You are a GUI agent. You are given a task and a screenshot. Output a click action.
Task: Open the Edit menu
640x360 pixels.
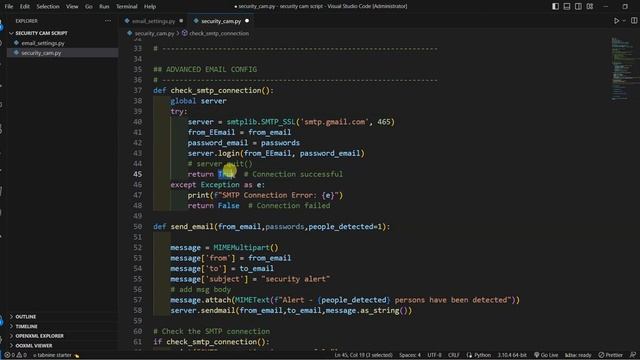coord(25,6)
